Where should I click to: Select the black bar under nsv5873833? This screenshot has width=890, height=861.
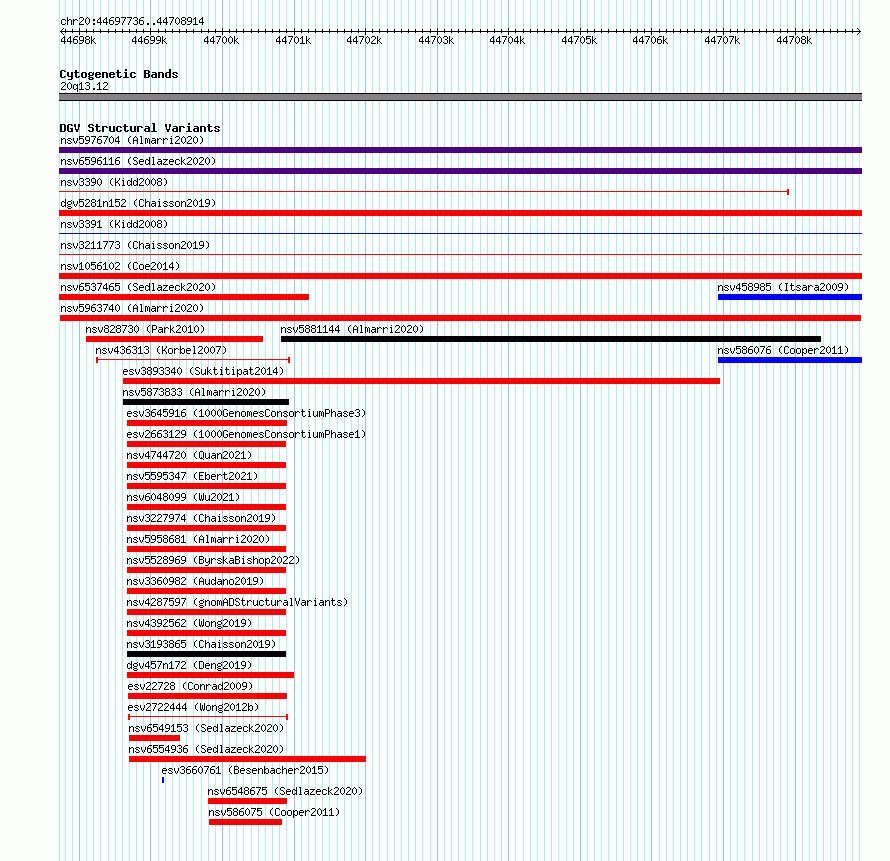[x=205, y=402]
